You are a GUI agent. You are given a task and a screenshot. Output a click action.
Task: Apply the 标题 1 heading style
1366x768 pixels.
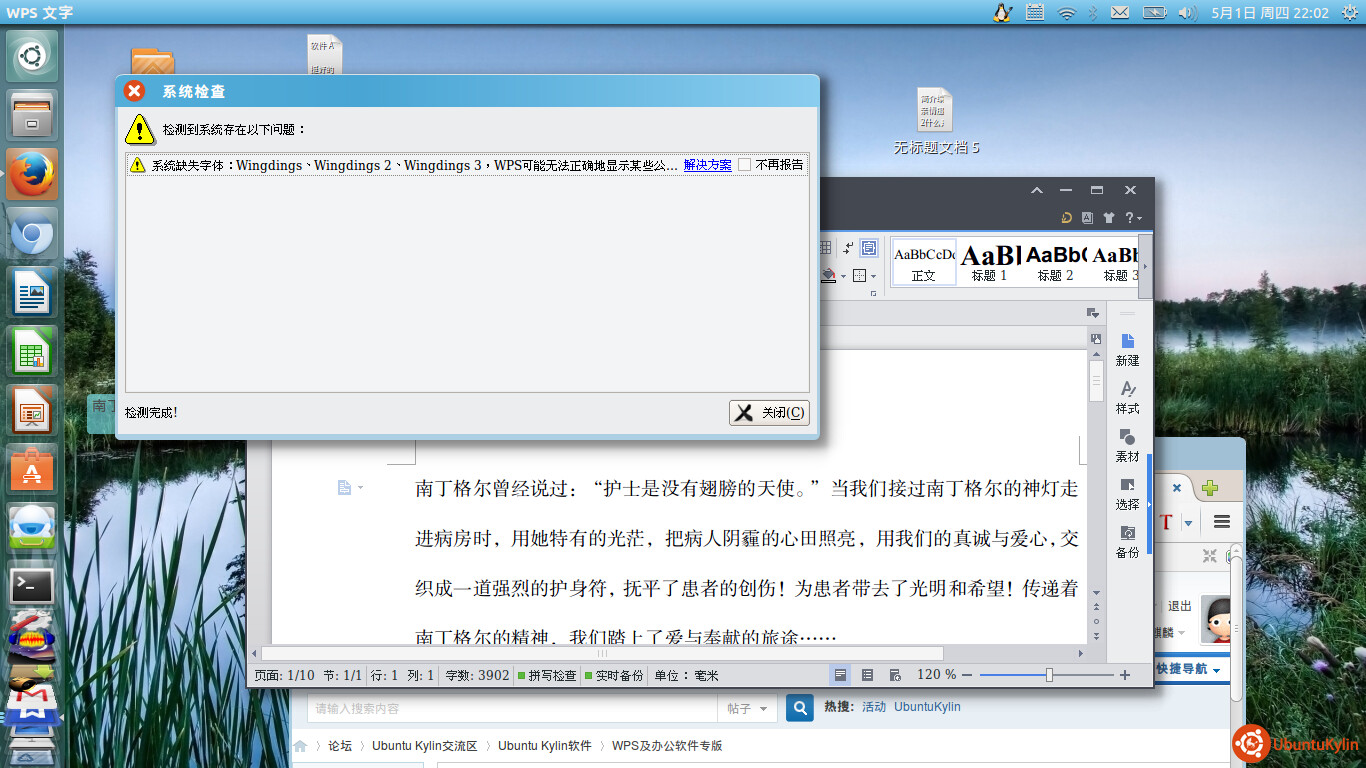pyautogui.click(x=990, y=262)
